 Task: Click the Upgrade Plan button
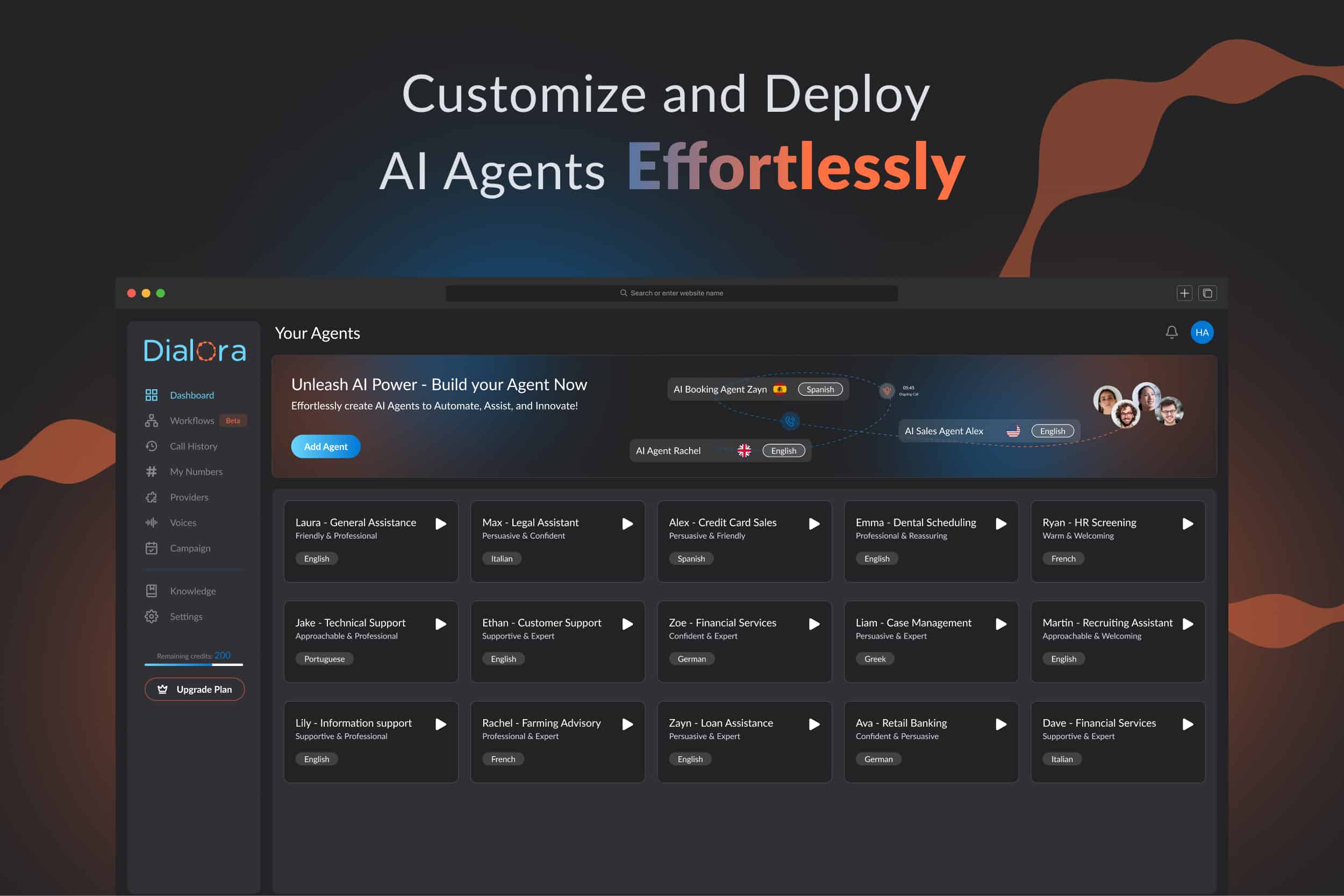pos(194,689)
